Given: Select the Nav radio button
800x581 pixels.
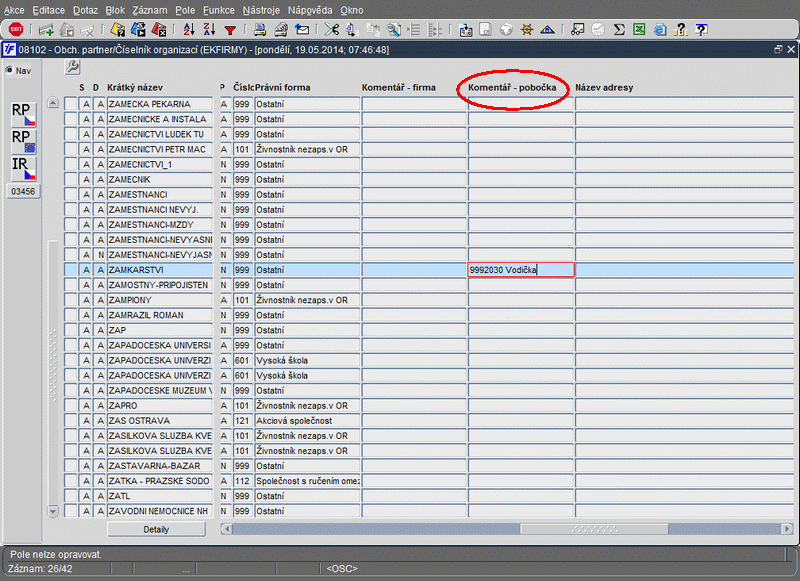Looking at the screenshot, I should 9,70.
